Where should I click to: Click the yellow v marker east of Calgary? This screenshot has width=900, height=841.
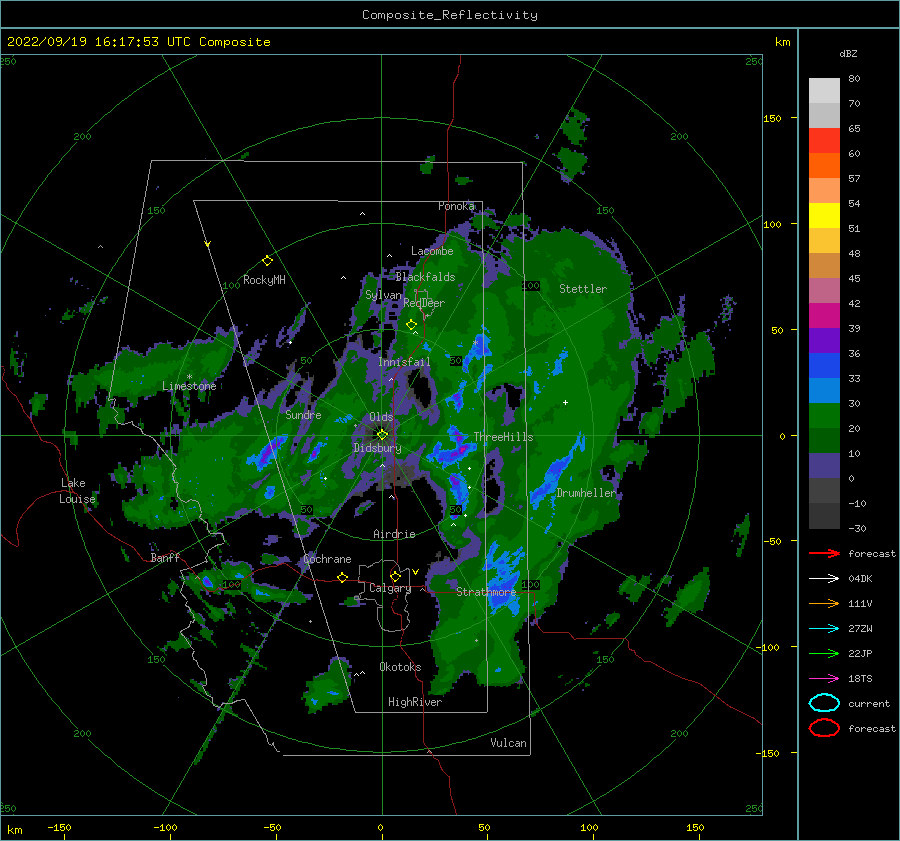tap(415, 572)
